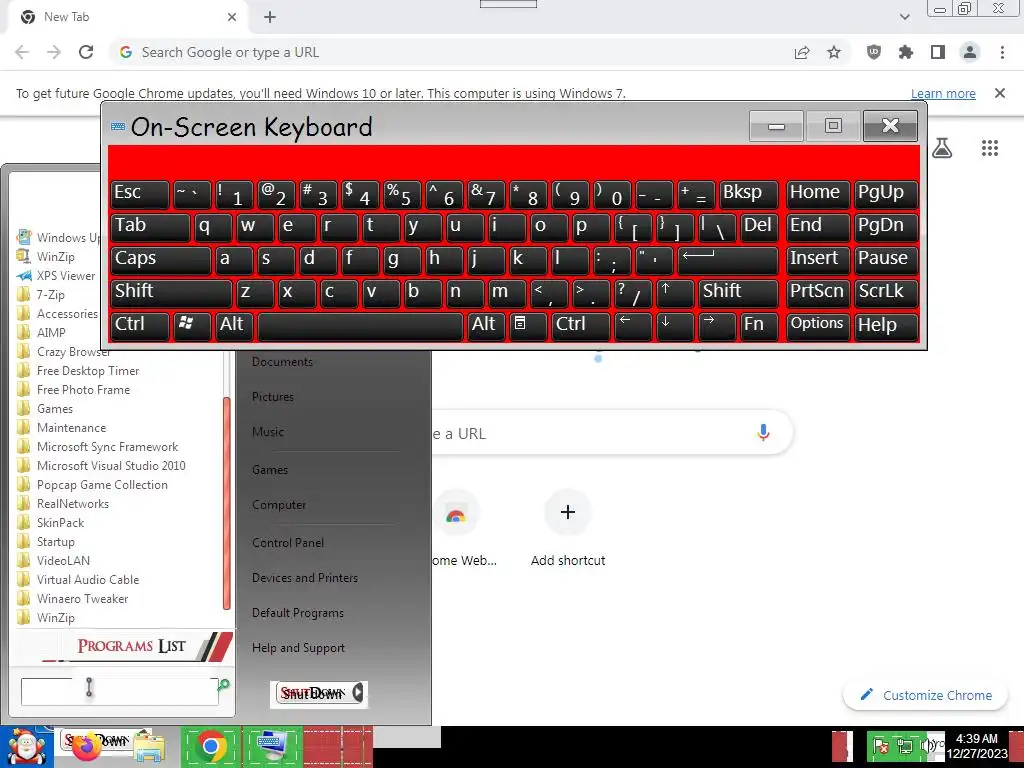
Task: Open Computer from Start menu
Action: 279,505
